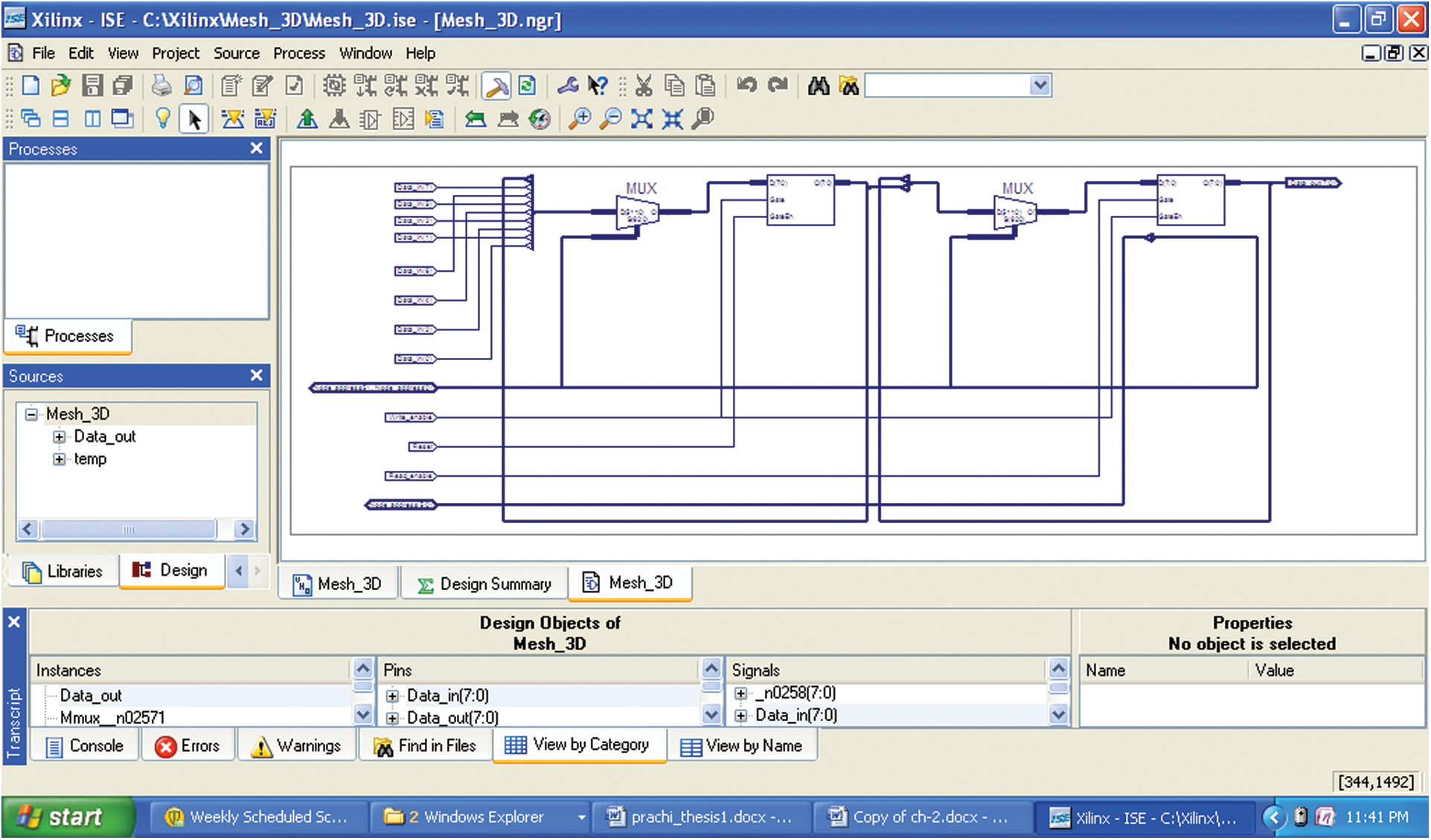Screen dimensions: 1431x840
Task: Click the Zoom Out magnifier icon
Action: coord(610,118)
